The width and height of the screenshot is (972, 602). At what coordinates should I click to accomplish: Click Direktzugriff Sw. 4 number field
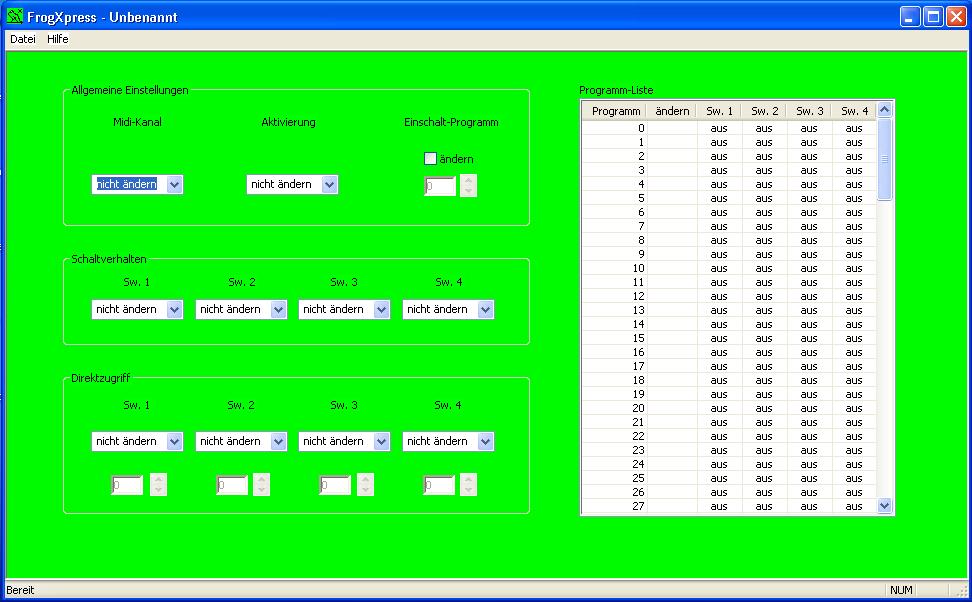pos(439,485)
